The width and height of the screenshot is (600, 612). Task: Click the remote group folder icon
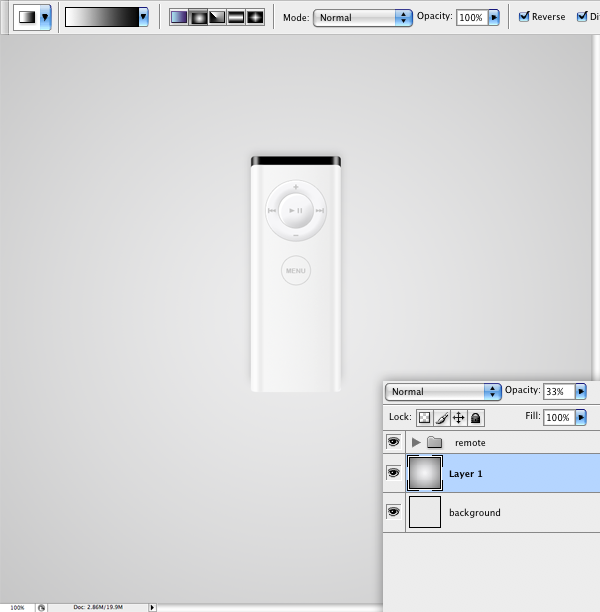tap(434, 442)
